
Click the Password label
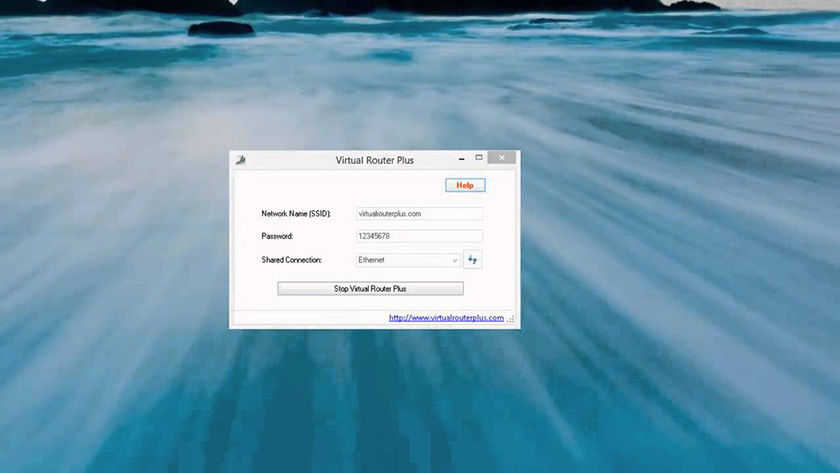pyautogui.click(x=277, y=237)
